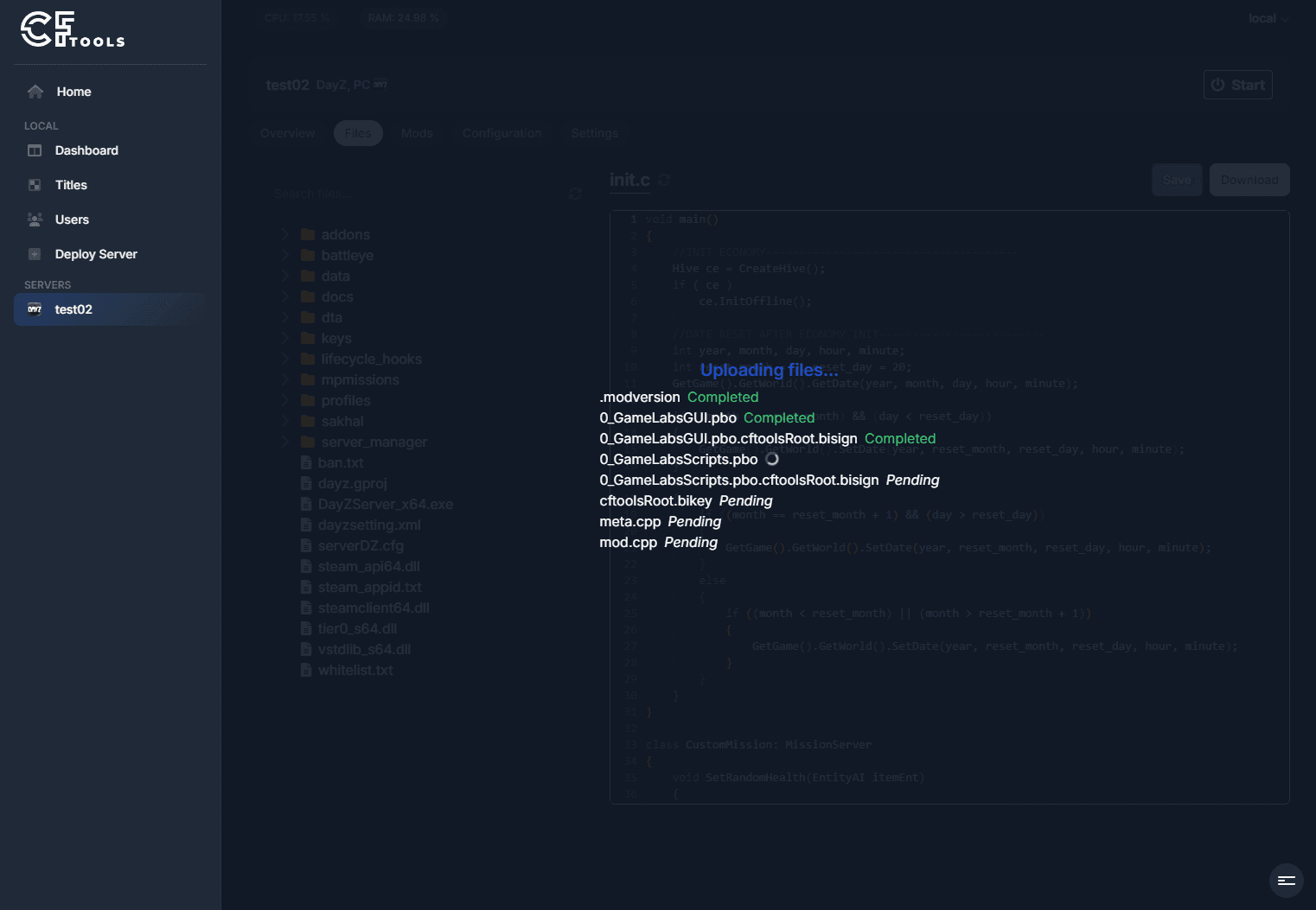Select steam_api64.dll in the file tree

point(369,566)
